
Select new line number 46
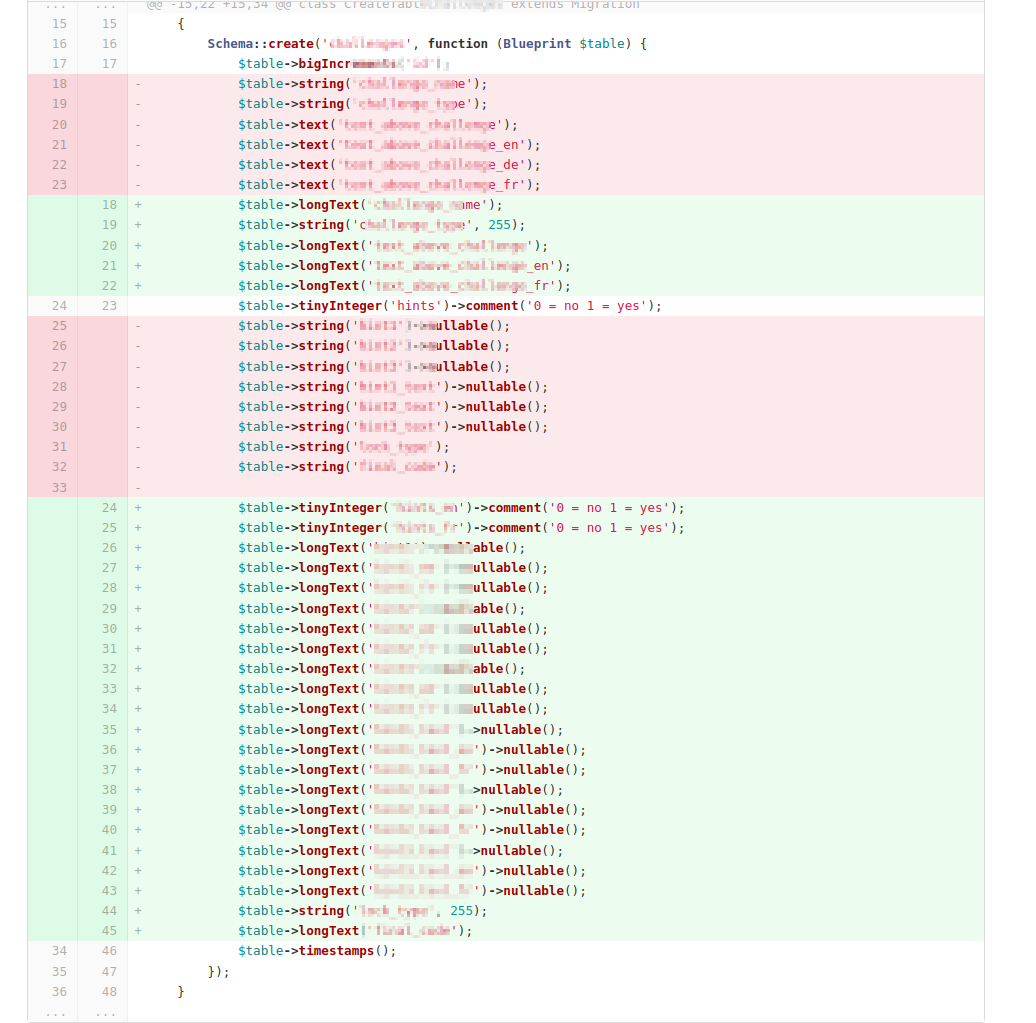[109, 951]
